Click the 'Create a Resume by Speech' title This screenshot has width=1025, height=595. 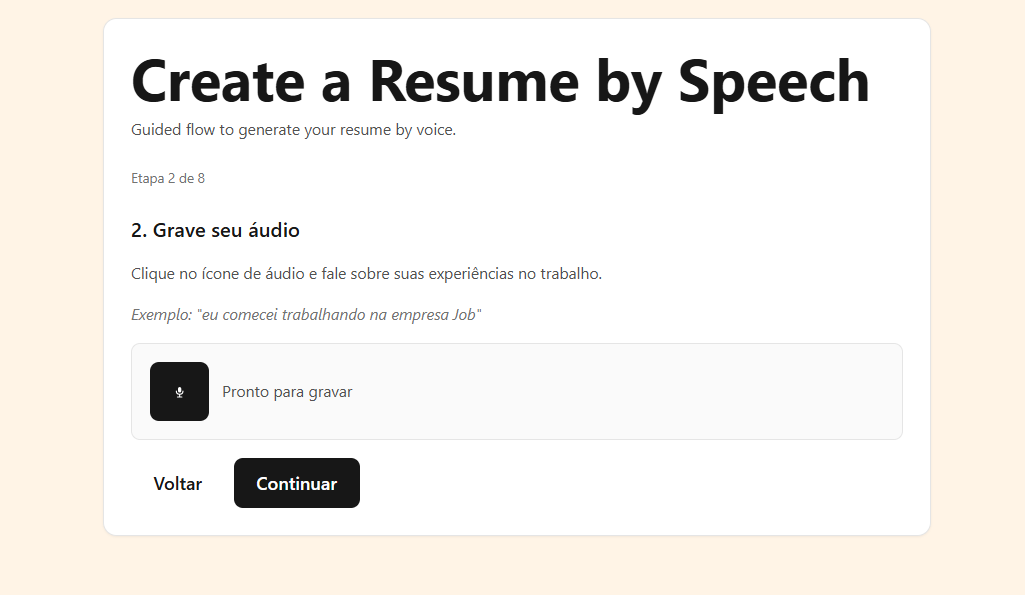pos(499,82)
